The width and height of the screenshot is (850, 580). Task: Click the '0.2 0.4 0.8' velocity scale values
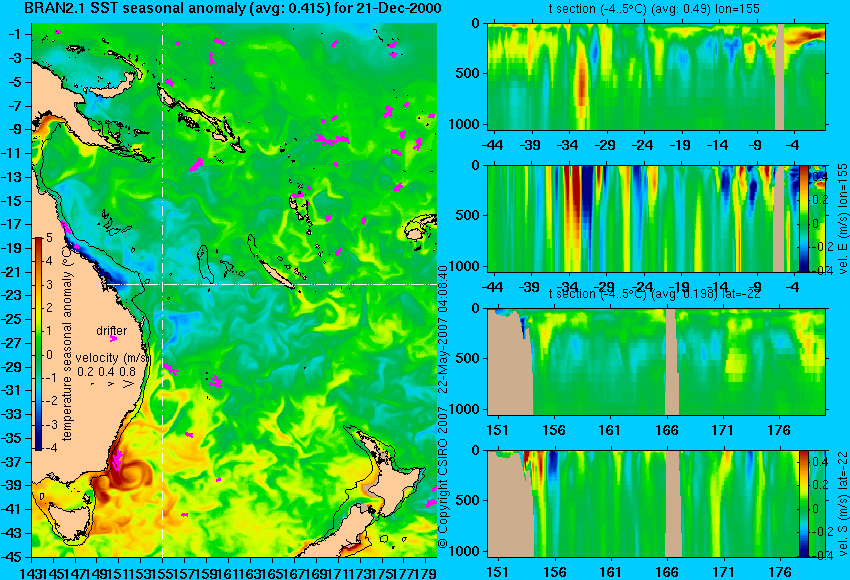click(107, 372)
